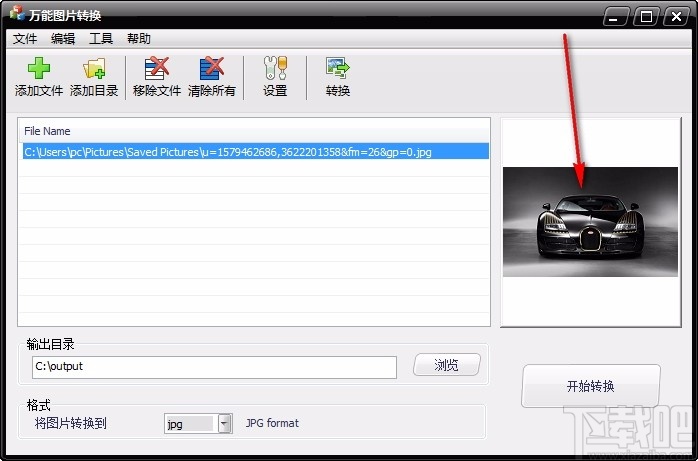Expand the jpg format dropdown arrow
Screen dimensions: 698x461
(x=225, y=424)
